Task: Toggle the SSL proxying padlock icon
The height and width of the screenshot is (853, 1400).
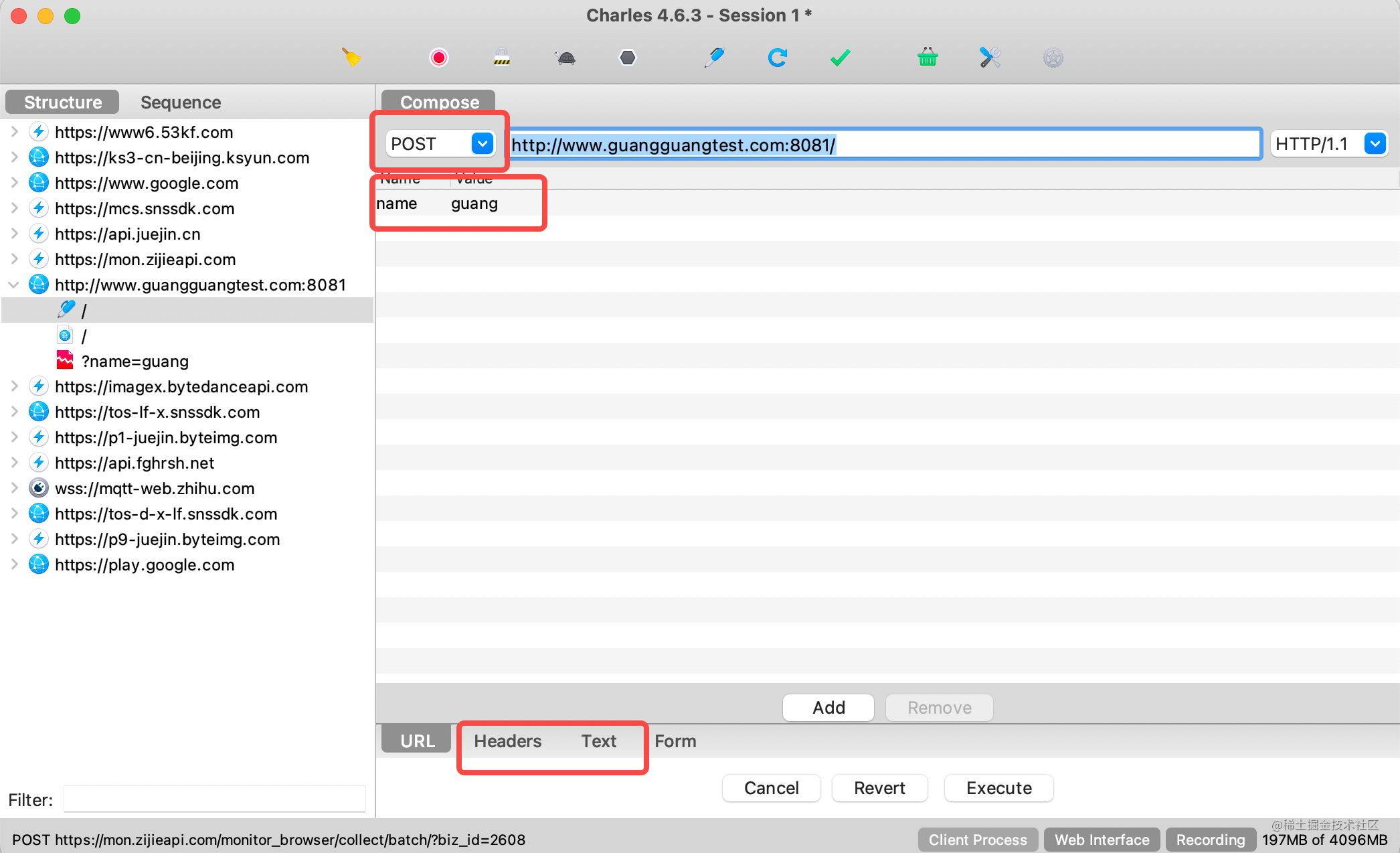Action: pyautogui.click(x=502, y=58)
